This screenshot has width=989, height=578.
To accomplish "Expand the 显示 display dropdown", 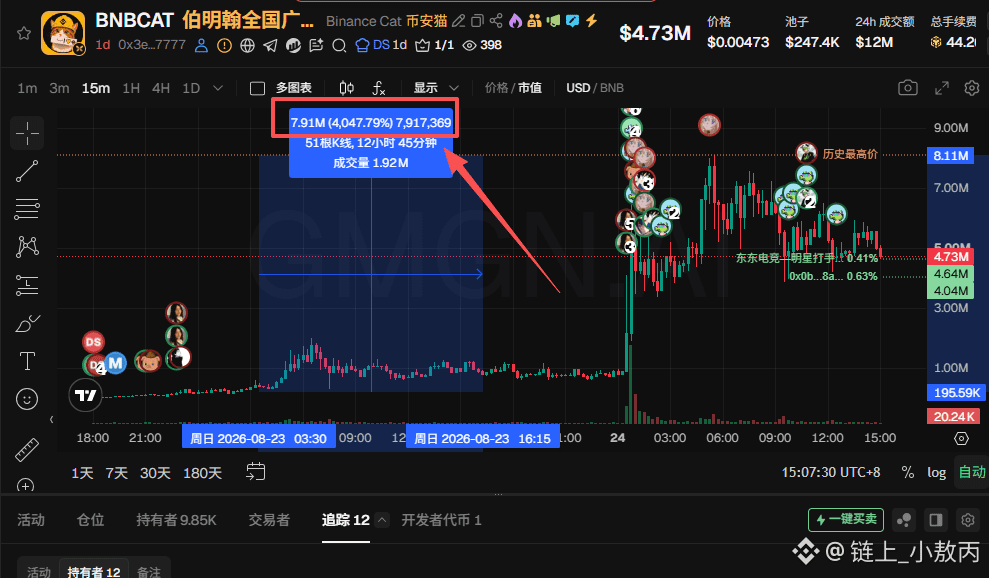I will click(436, 88).
